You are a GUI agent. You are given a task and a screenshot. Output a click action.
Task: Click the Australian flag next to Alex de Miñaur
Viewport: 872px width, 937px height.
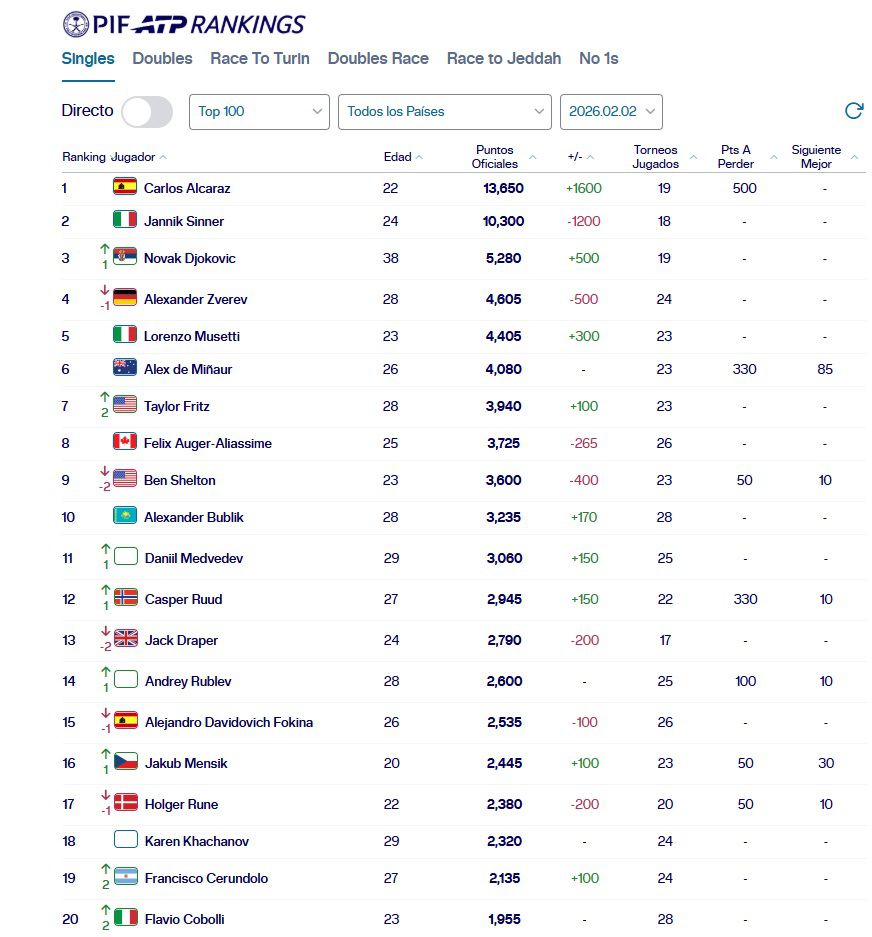124,369
